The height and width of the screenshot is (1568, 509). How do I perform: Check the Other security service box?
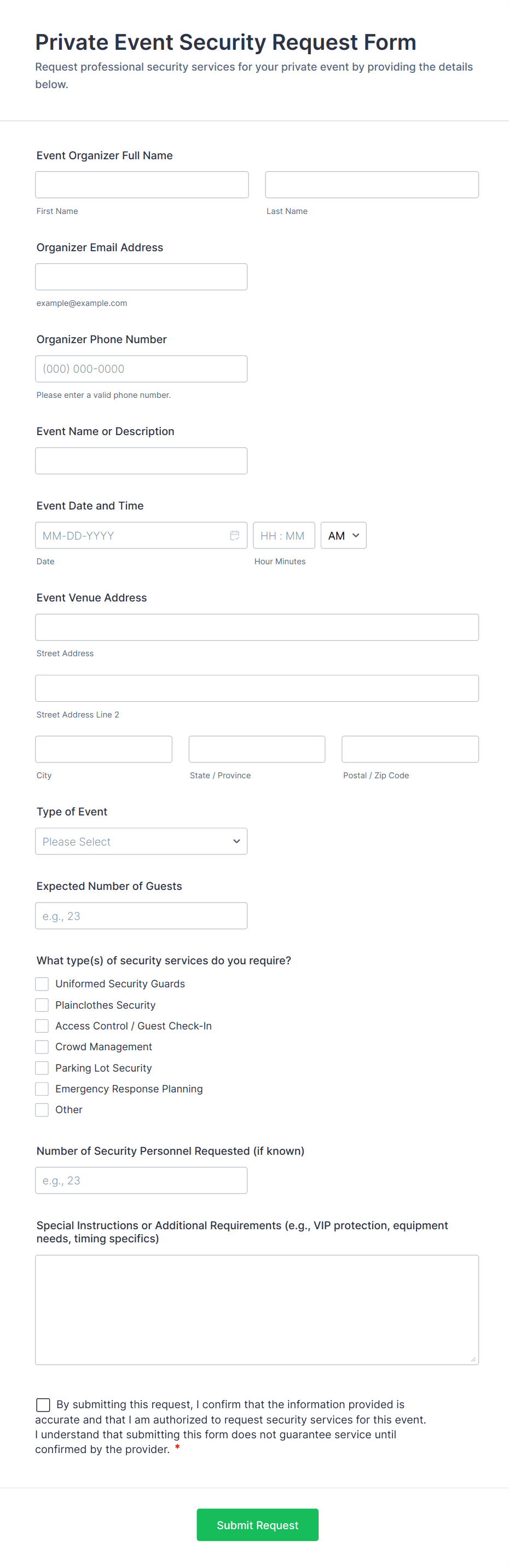[x=42, y=1110]
